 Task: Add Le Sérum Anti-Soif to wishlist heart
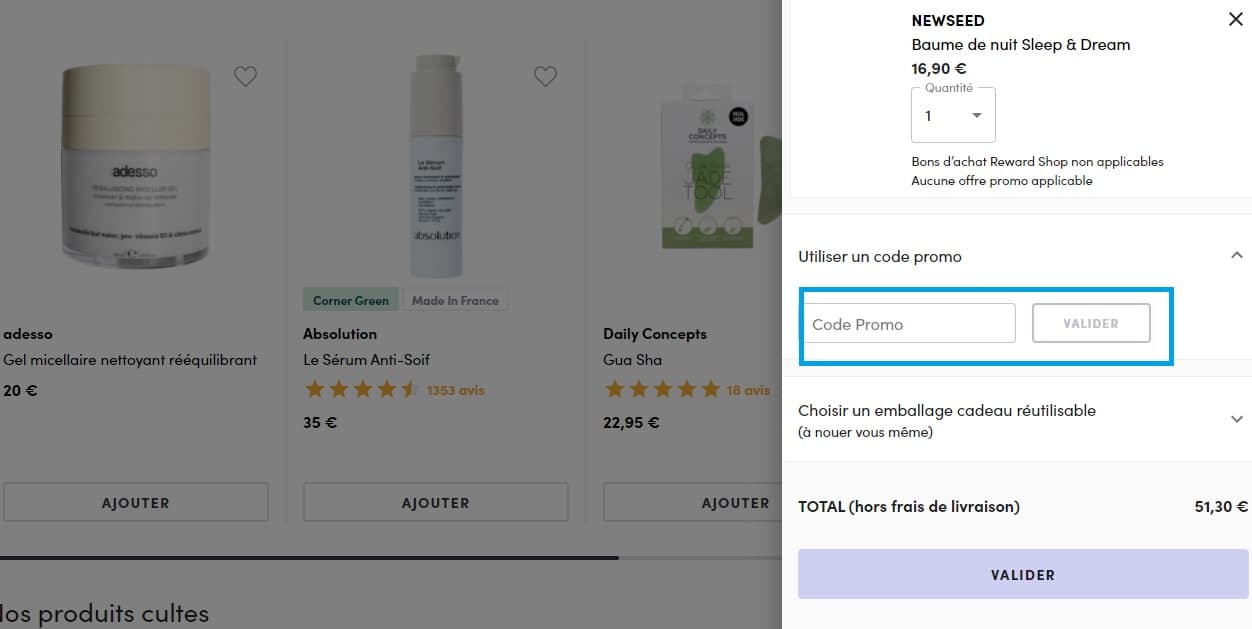[x=545, y=76]
